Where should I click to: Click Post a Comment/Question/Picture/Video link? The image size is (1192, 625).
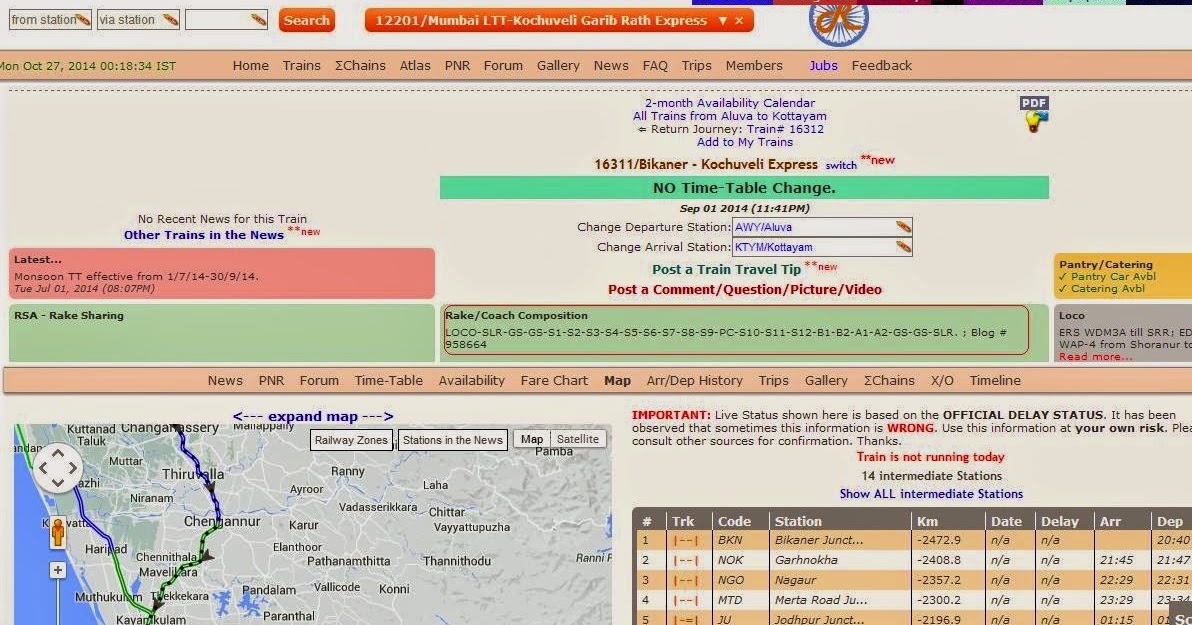pos(745,289)
